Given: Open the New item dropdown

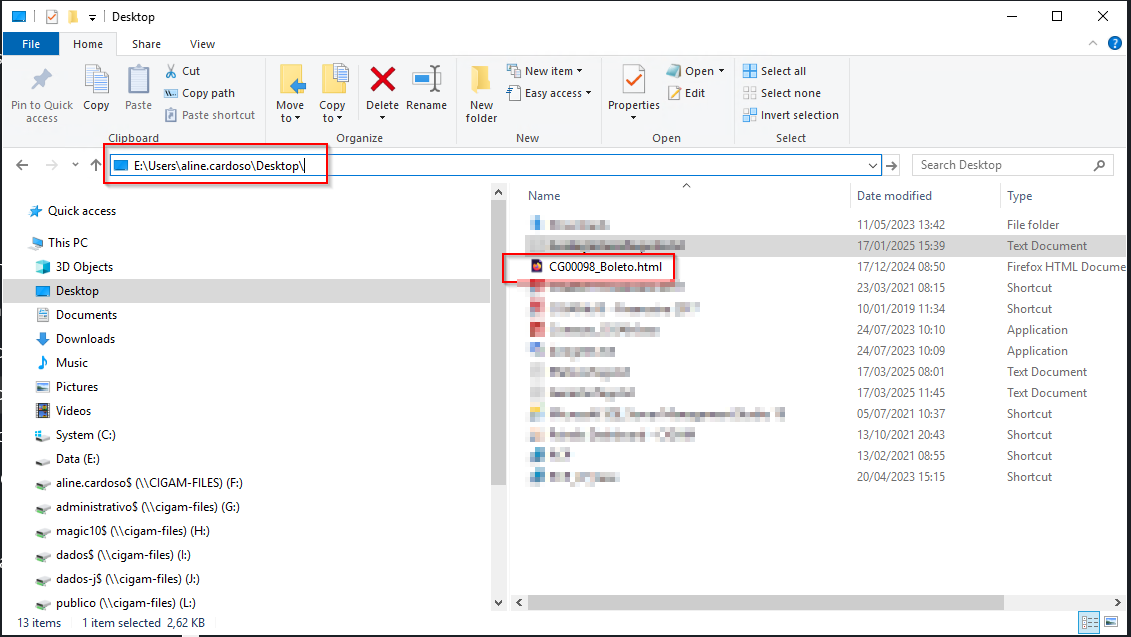Looking at the screenshot, I should click(x=545, y=71).
